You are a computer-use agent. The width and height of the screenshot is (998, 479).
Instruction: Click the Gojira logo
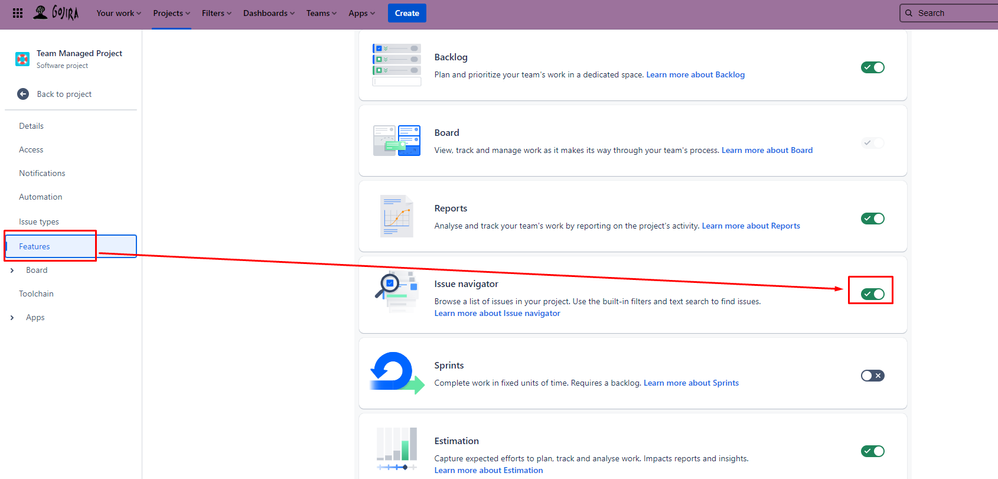pyautogui.click(x=56, y=13)
